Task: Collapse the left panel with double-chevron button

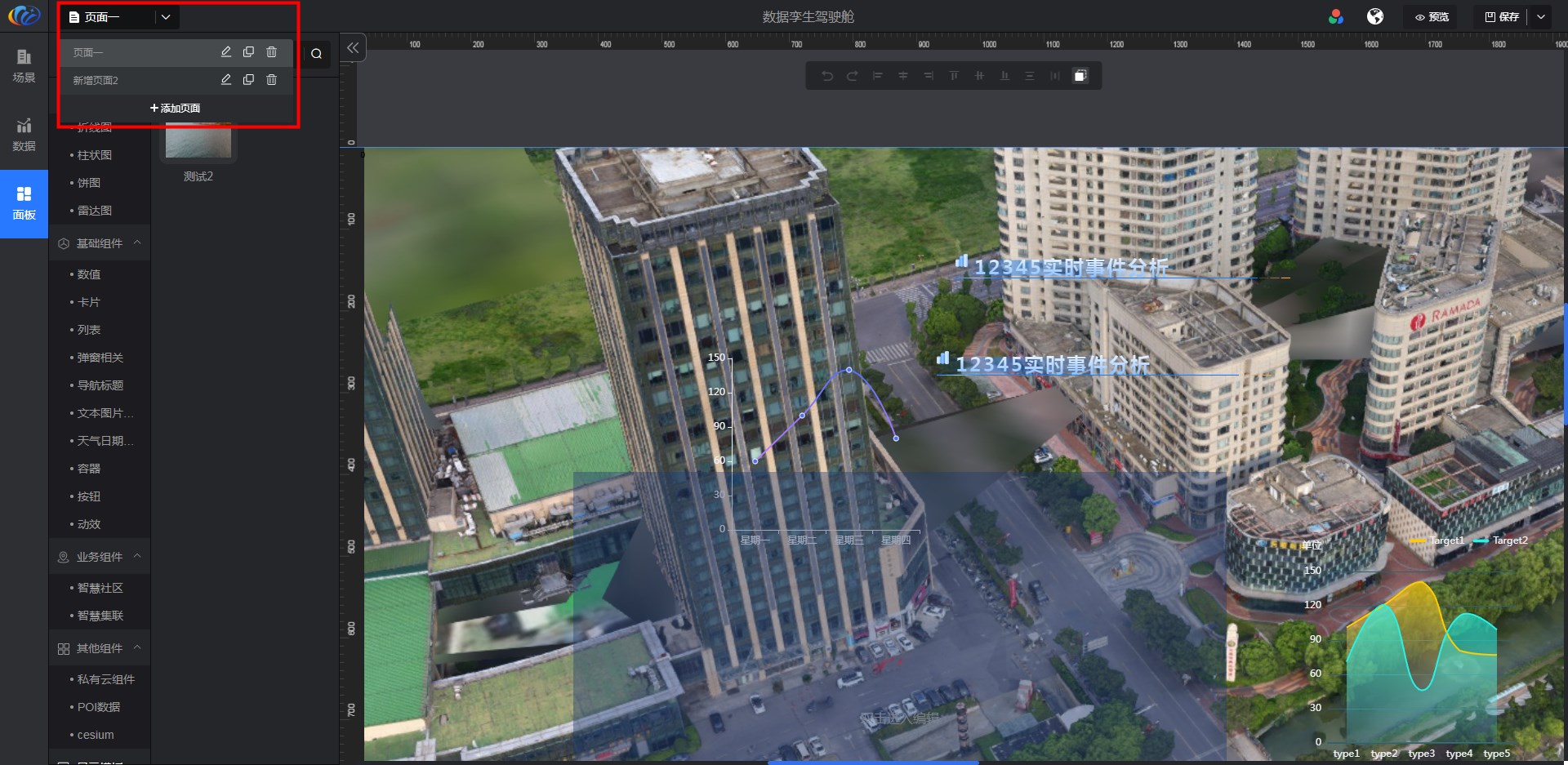Action: point(353,48)
